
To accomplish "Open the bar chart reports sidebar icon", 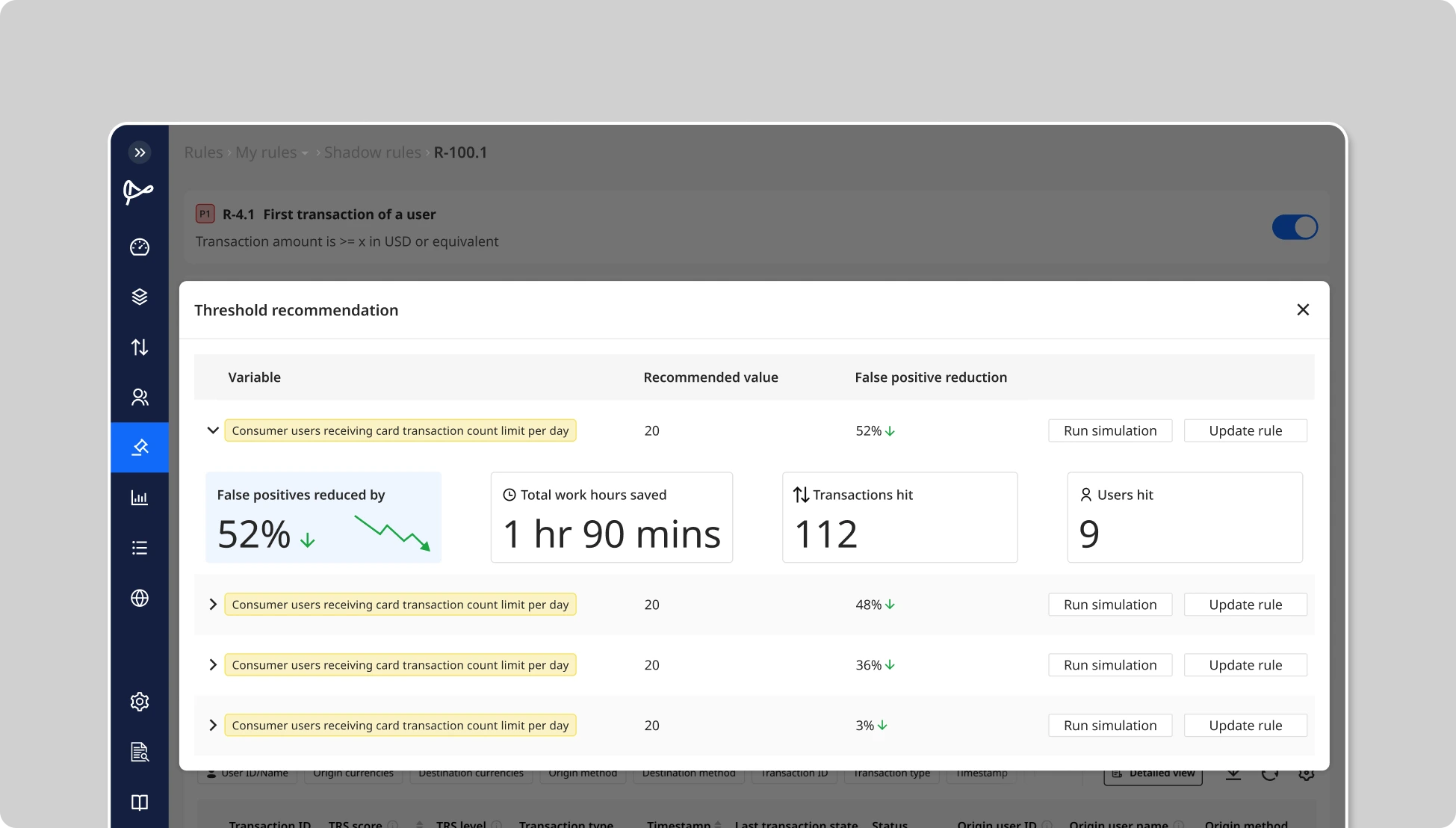I will coord(140,498).
